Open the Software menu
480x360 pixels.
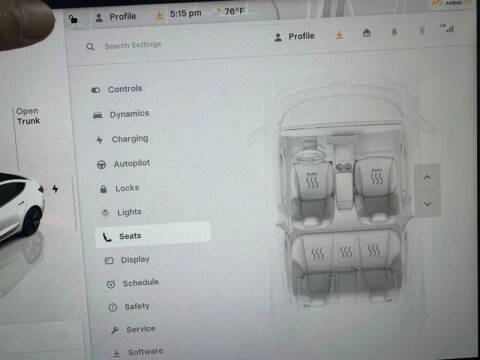[137, 352]
